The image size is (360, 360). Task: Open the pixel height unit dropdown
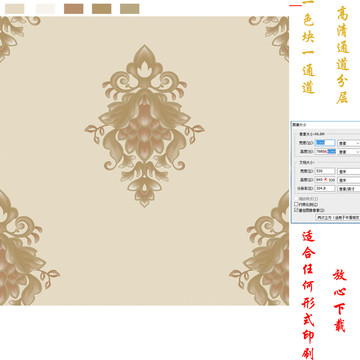349,152
